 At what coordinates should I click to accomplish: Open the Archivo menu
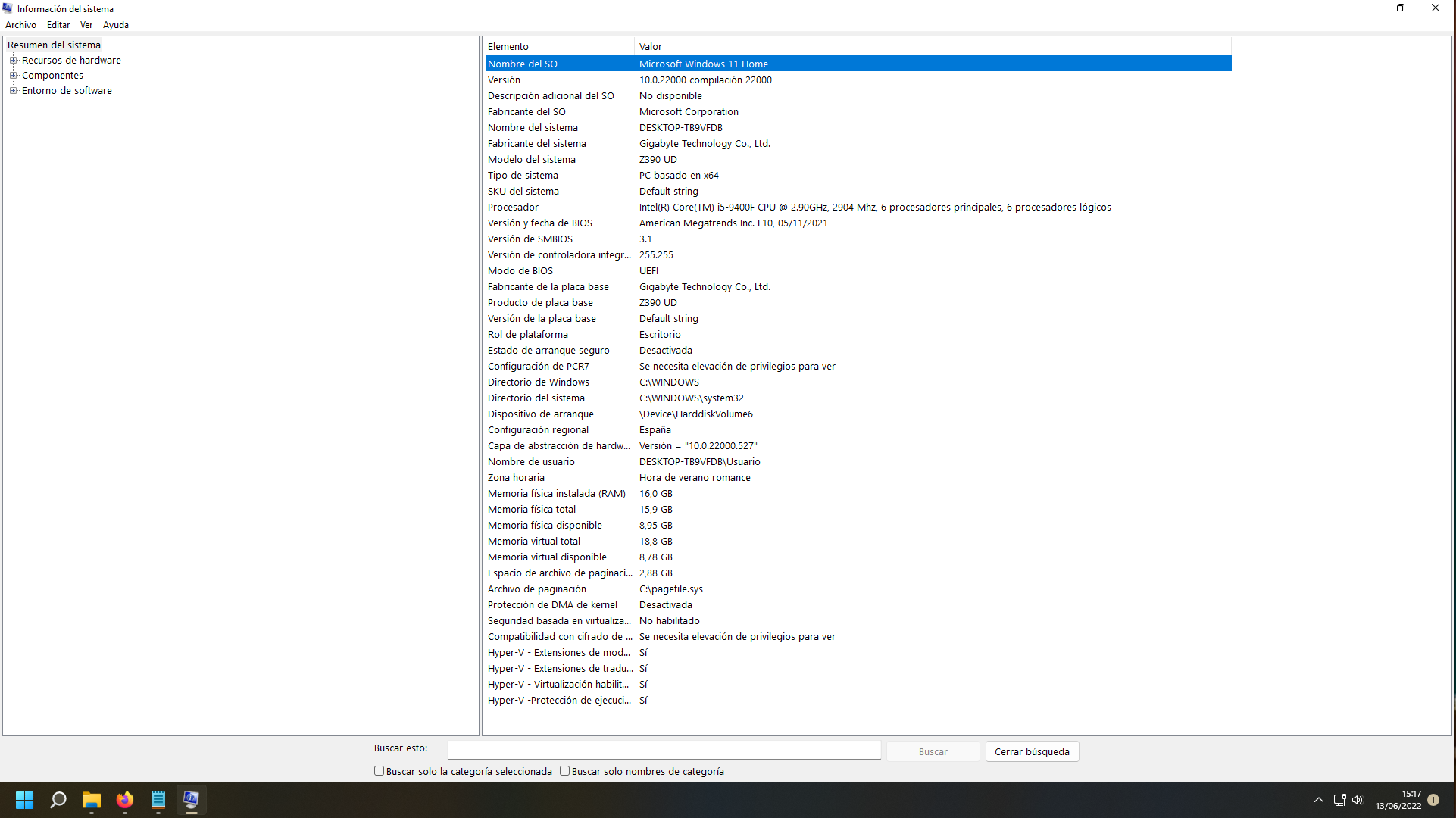tap(20, 25)
